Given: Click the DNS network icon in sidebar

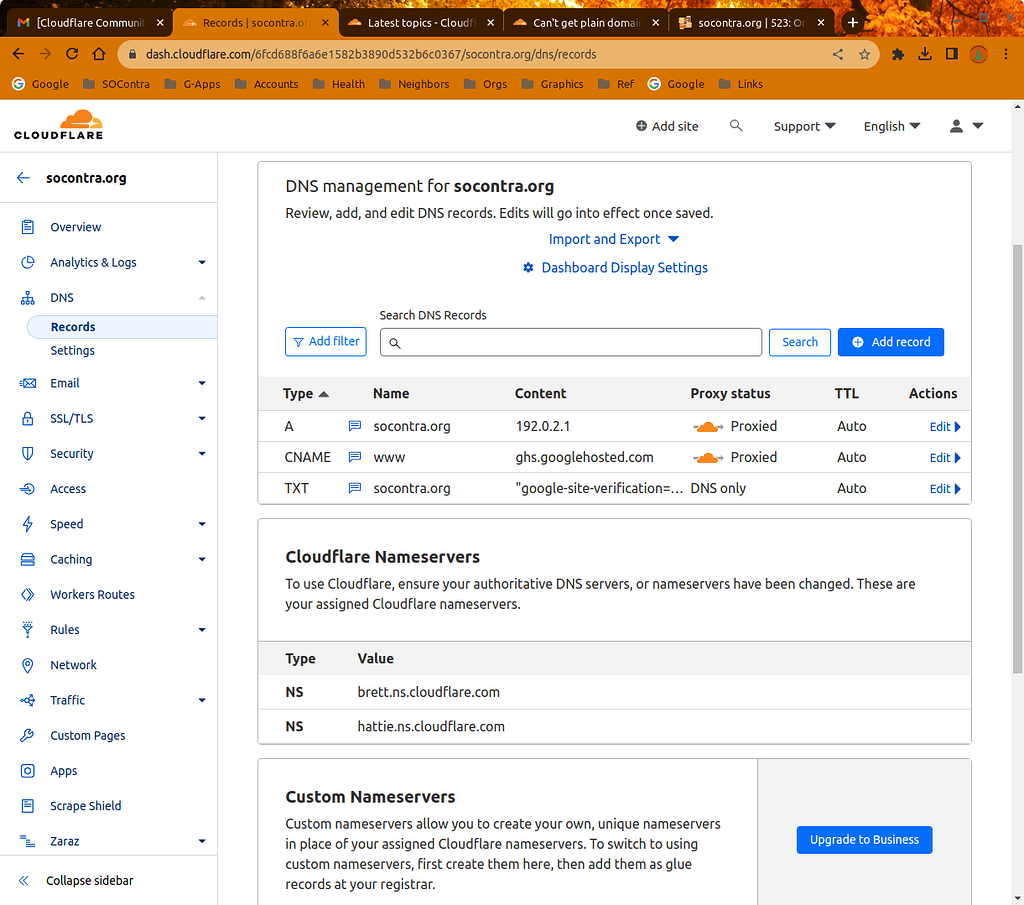Looking at the screenshot, I should pos(27,298).
